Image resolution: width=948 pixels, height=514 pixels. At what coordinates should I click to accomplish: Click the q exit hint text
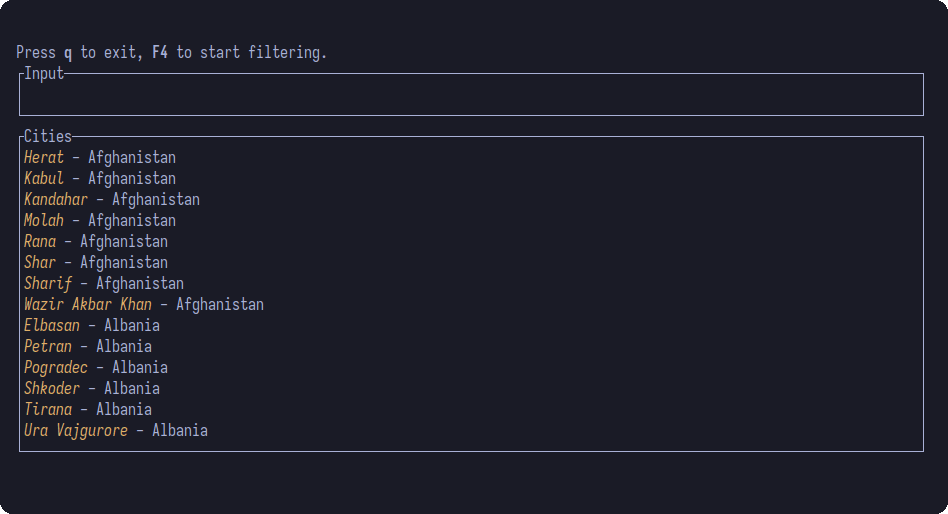[x=68, y=53]
